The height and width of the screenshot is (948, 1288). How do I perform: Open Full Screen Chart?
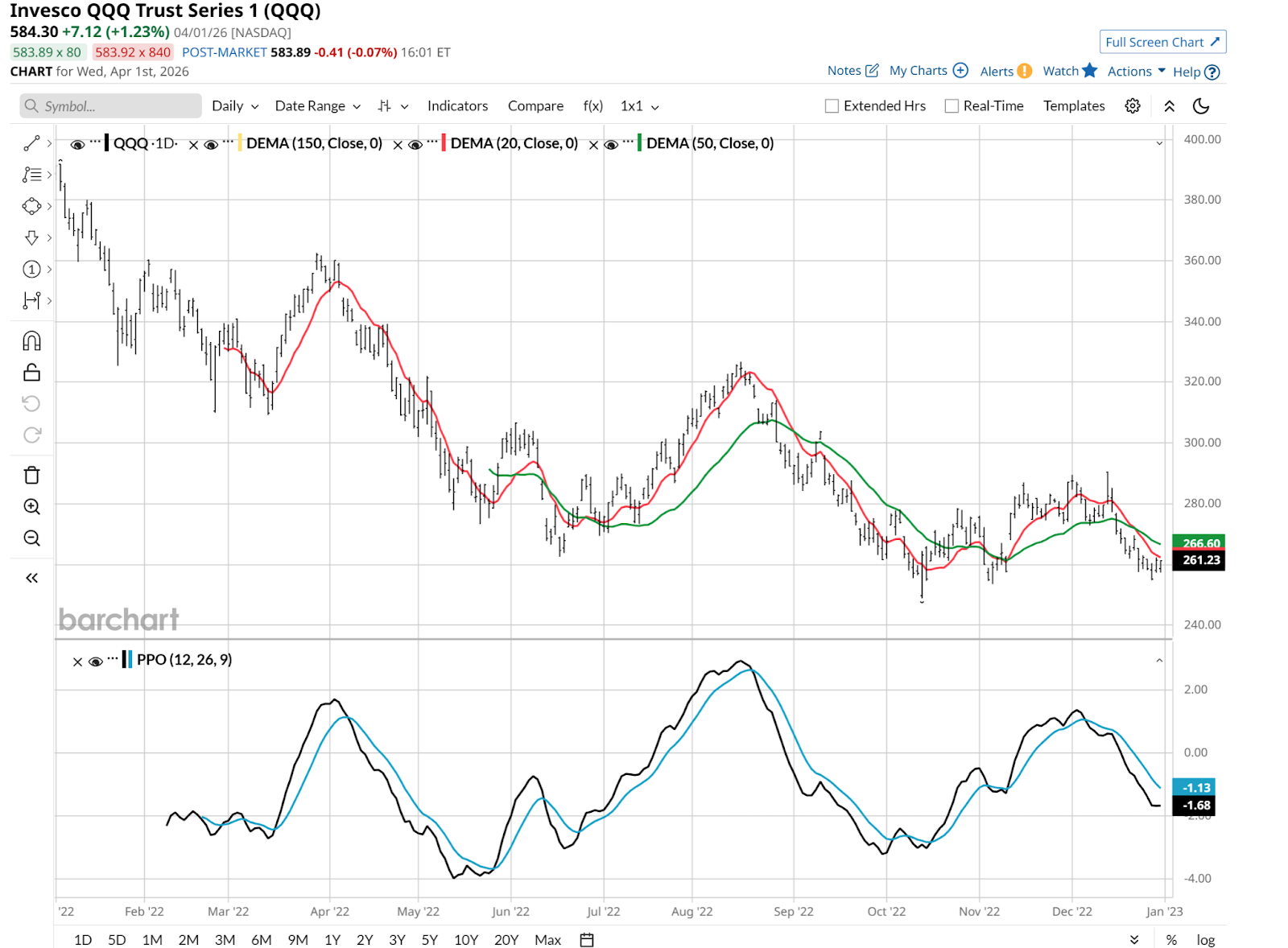(1162, 42)
